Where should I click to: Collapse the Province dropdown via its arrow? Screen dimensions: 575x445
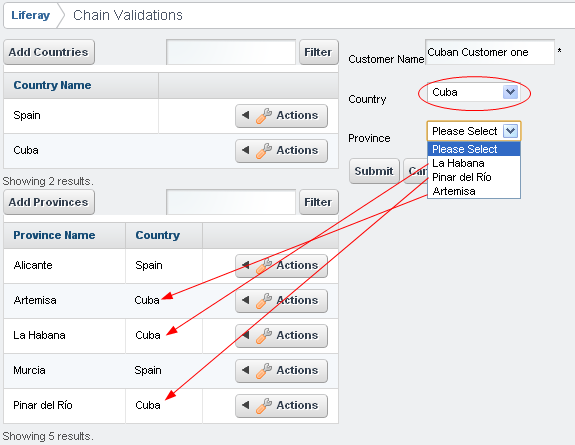pos(510,131)
